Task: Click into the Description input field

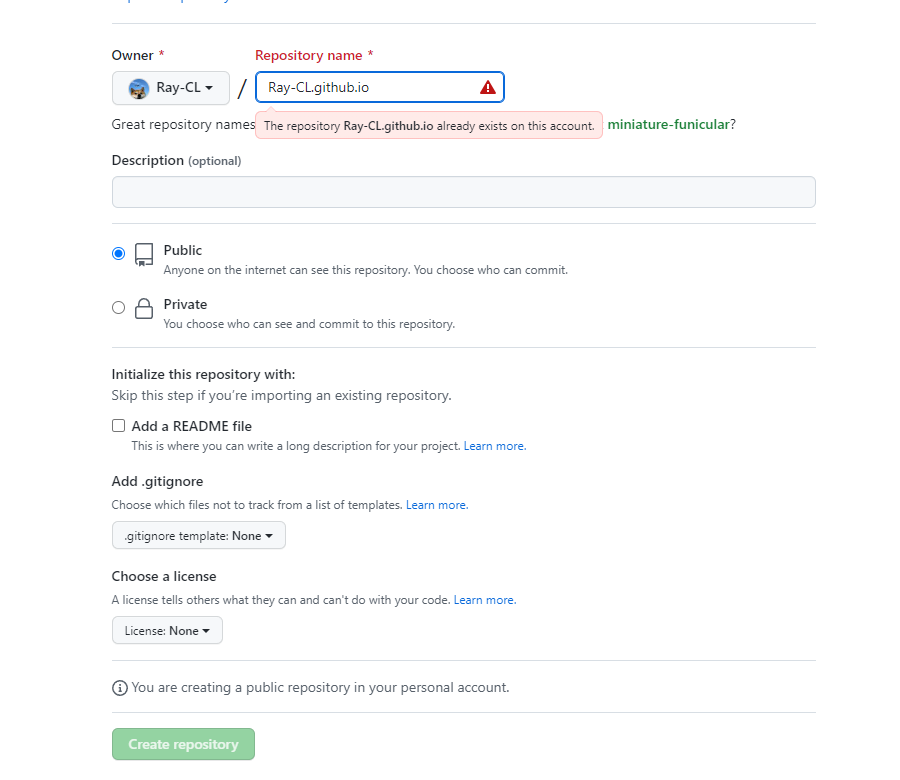Action: click(463, 192)
